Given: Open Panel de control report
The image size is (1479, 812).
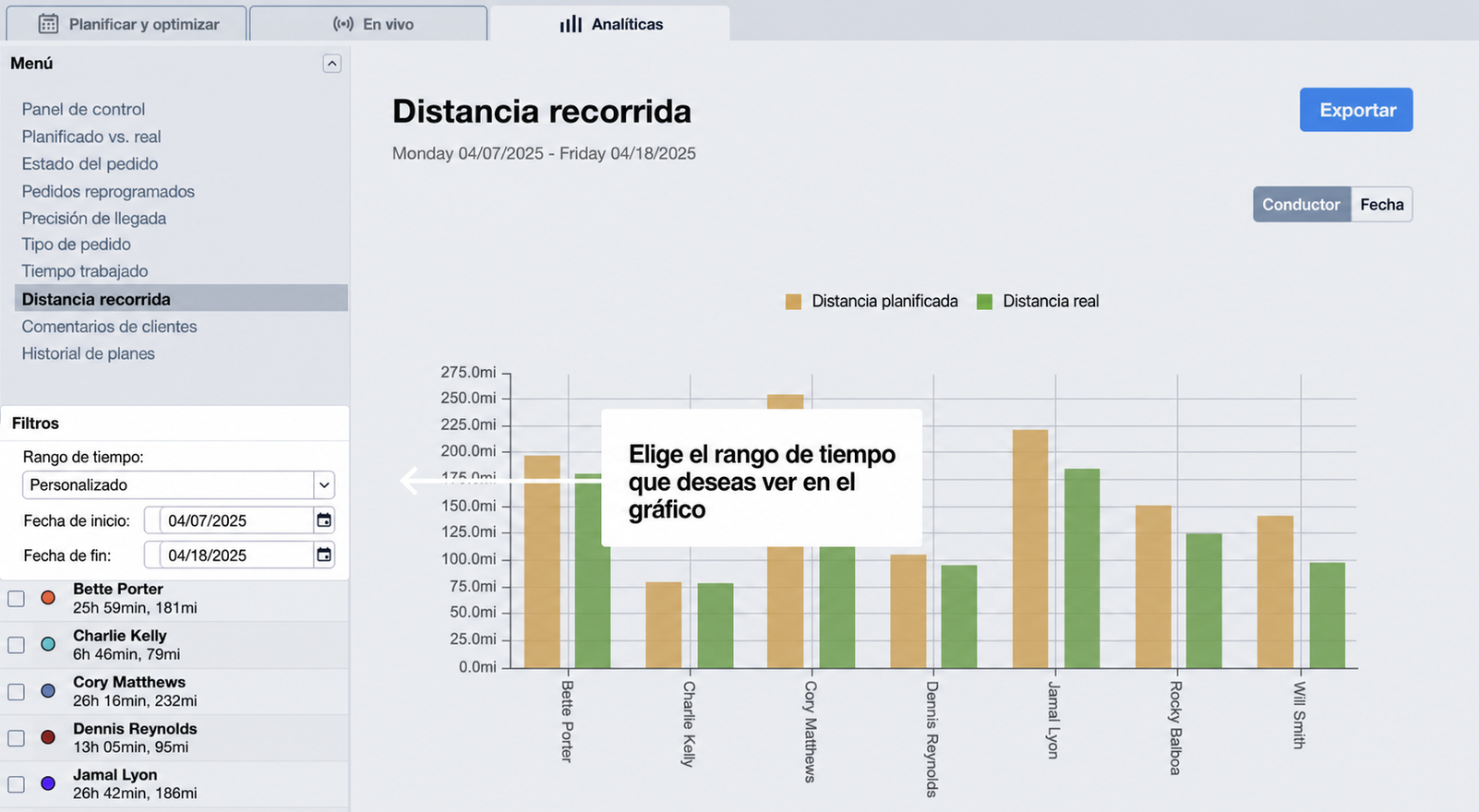Looking at the screenshot, I should click(83, 109).
